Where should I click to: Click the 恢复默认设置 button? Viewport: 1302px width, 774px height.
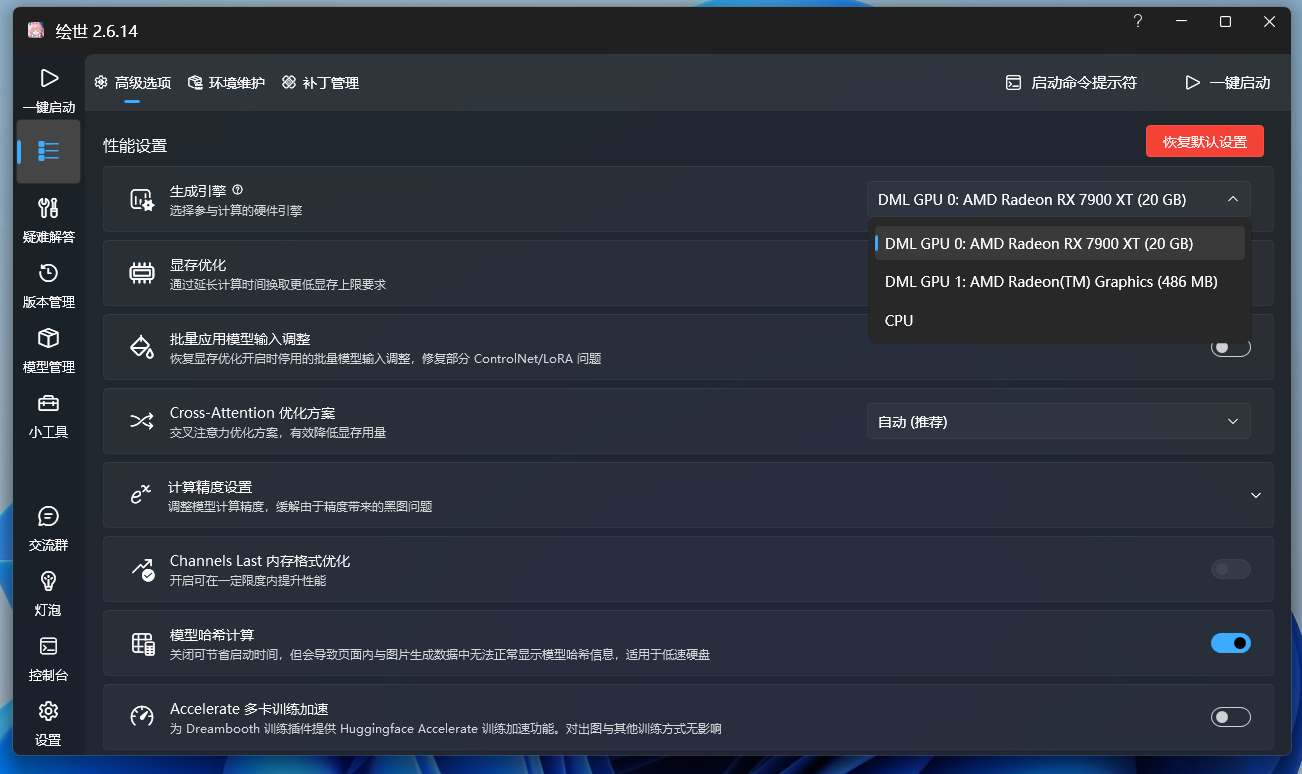coord(1204,141)
